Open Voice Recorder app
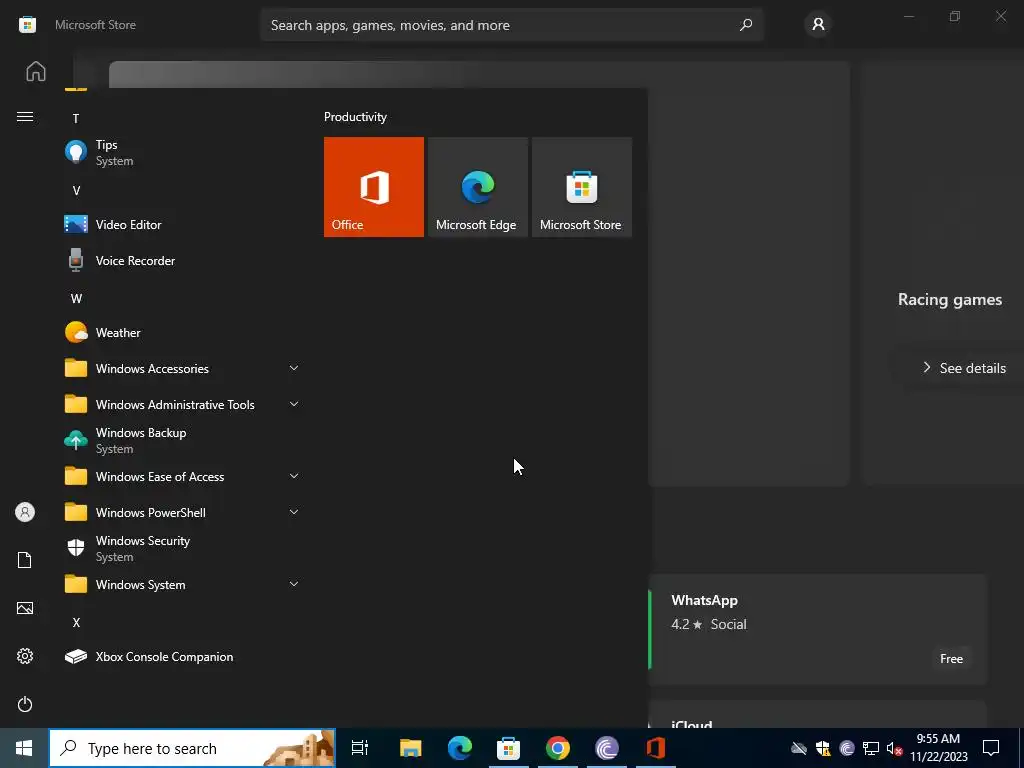This screenshot has width=1024, height=768. [183, 261]
